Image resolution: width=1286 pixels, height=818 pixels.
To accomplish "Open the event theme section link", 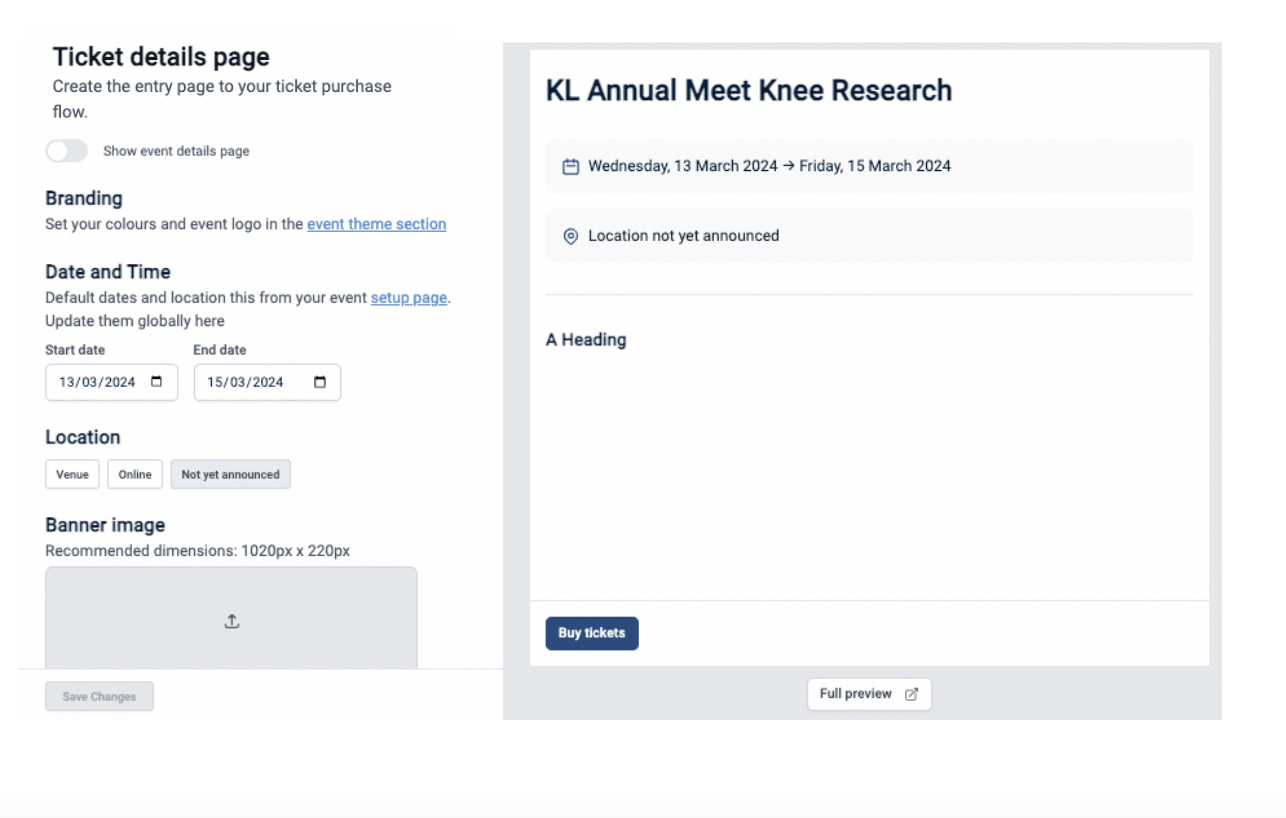I will 377,224.
